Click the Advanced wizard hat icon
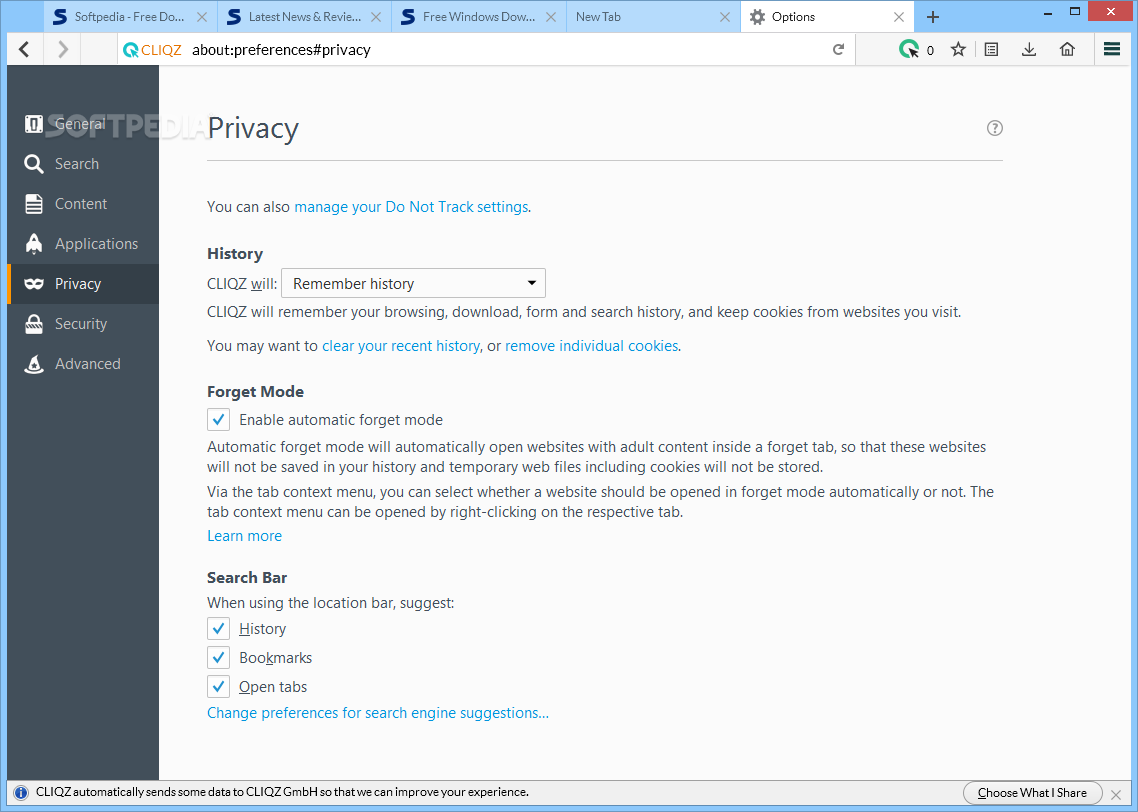The width and height of the screenshot is (1138, 812). pyautogui.click(x=33, y=364)
